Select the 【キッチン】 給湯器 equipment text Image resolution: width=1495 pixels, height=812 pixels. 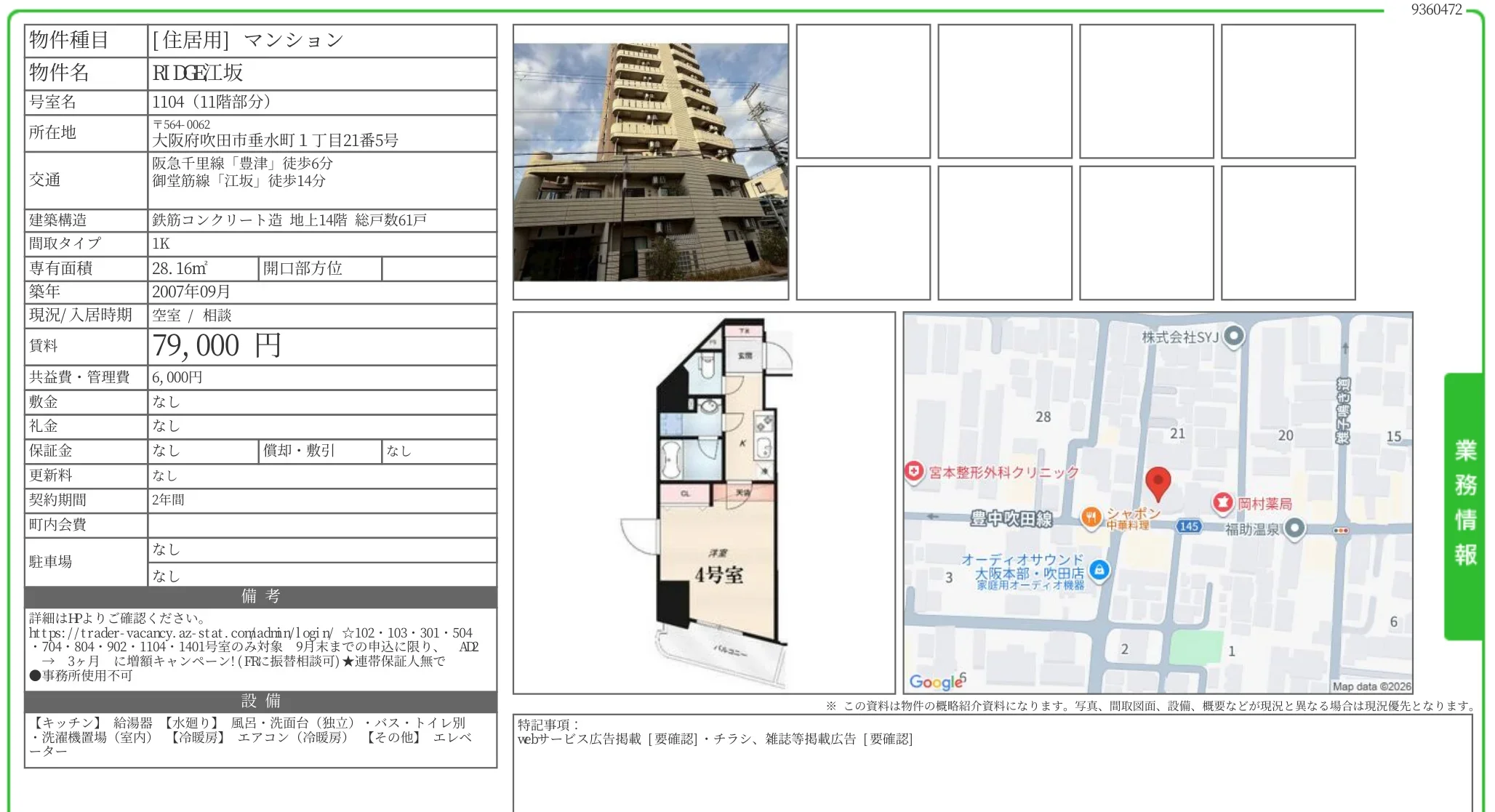coord(91,723)
